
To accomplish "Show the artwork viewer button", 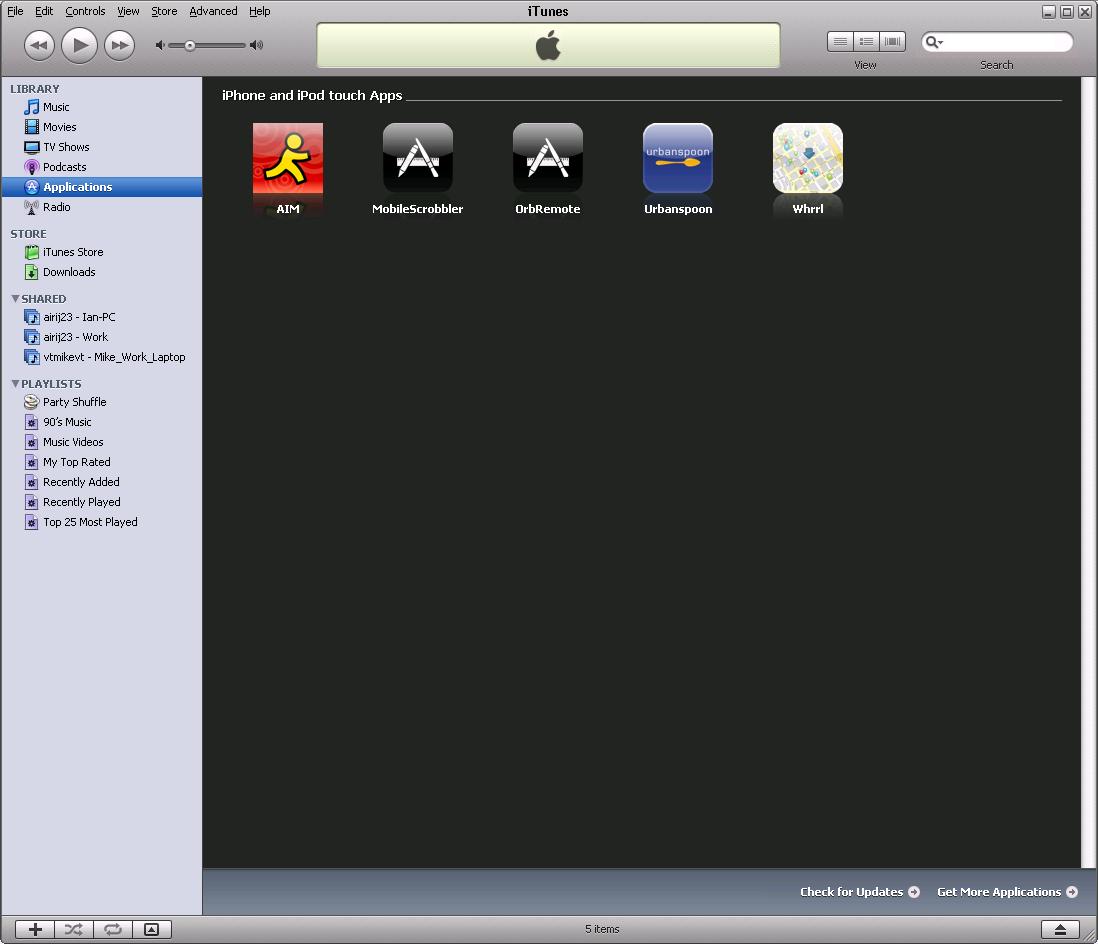I will pos(152,929).
